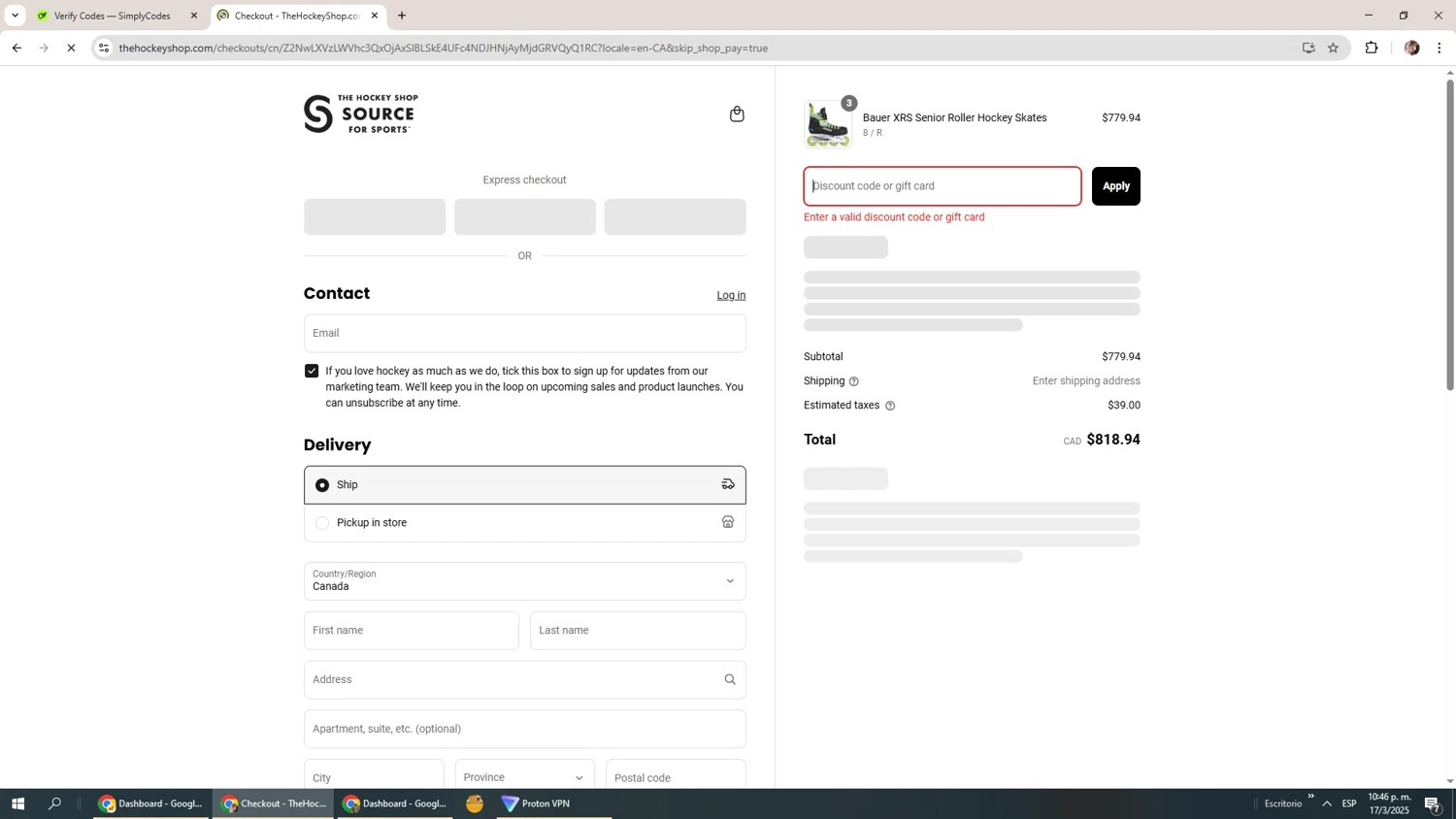This screenshot has height=819, width=1456.
Task: Click the Apartment, suite field
Action: pos(524,729)
